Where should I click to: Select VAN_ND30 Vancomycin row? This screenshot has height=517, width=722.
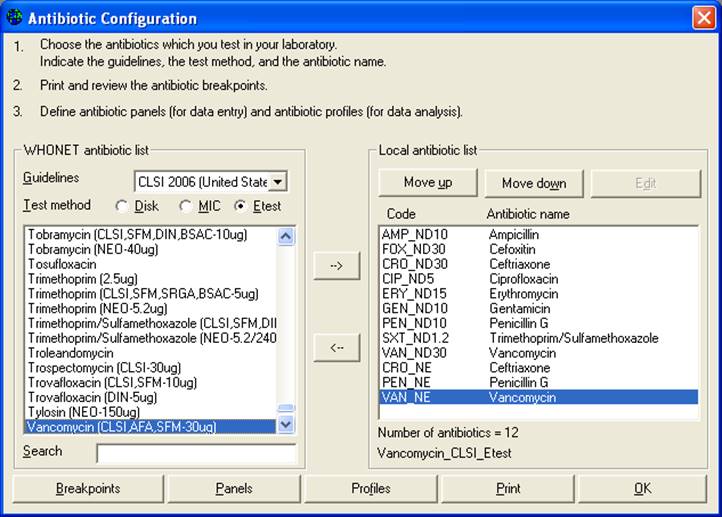pyautogui.click(x=539, y=353)
